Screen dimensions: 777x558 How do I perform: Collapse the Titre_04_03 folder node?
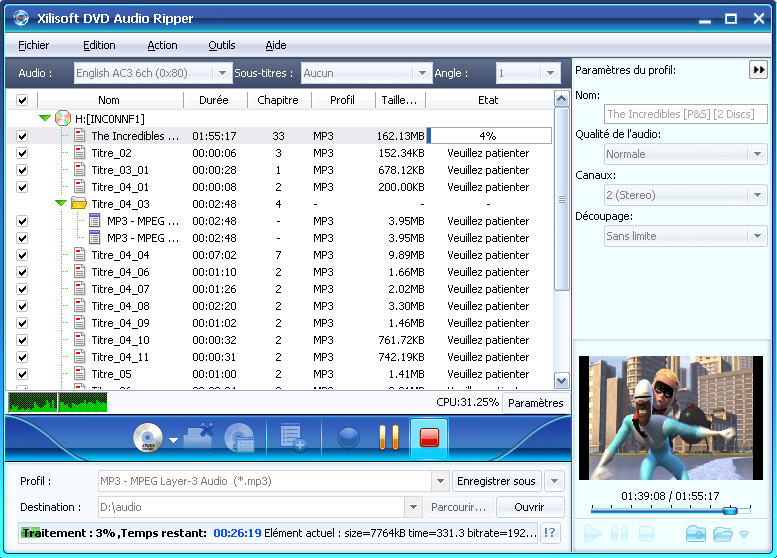[x=60, y=203]
